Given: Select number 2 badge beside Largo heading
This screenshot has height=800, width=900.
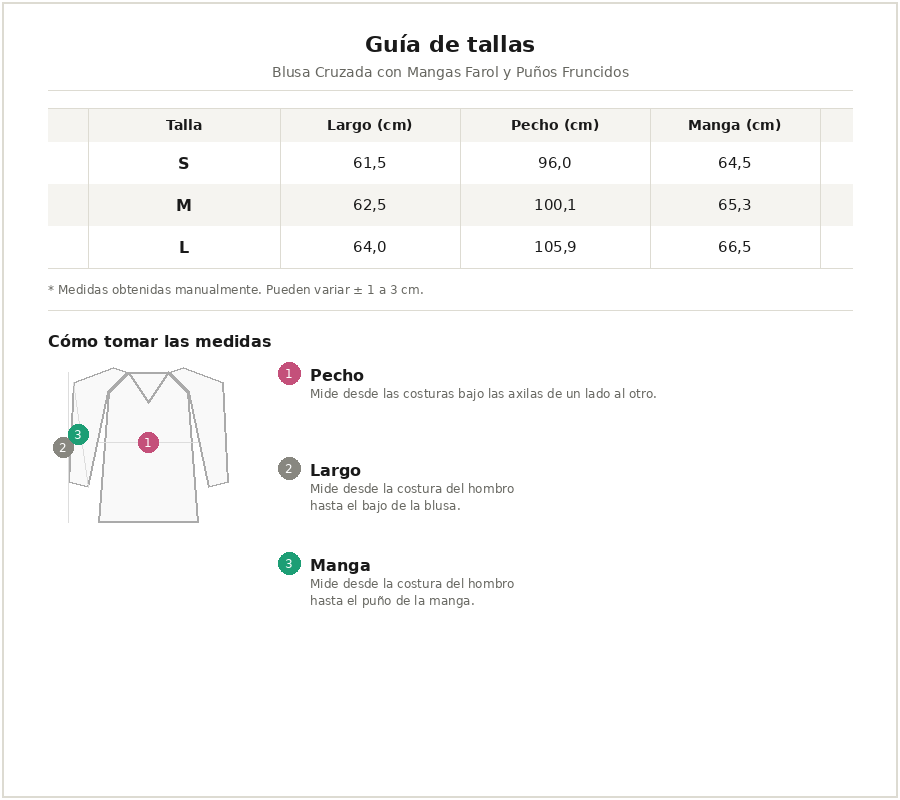Looking at the screenshot, I should click(x=289, y=468).
